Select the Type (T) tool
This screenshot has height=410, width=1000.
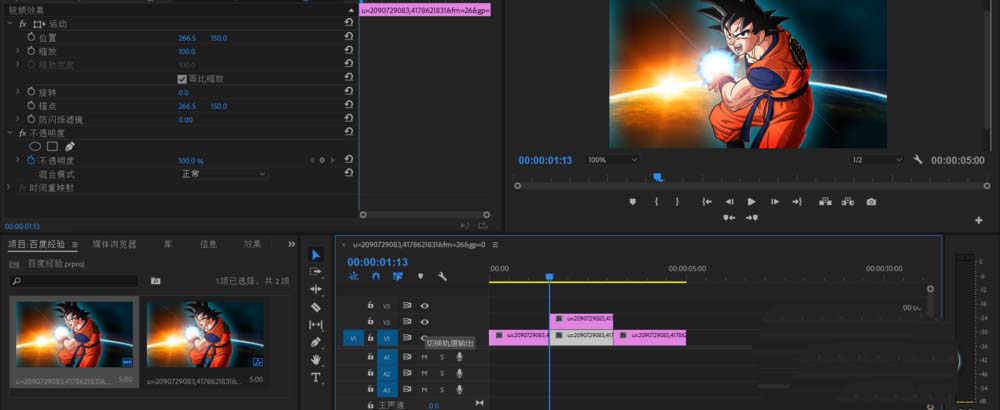point(316,377)
